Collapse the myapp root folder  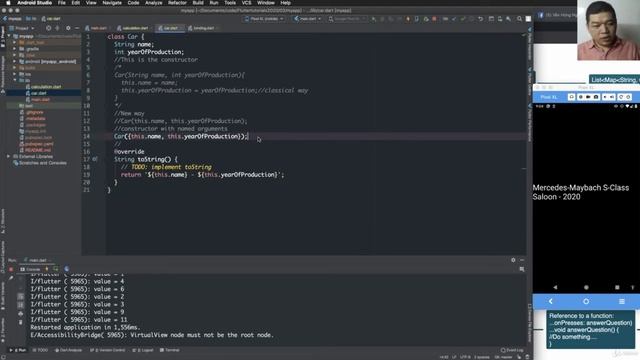point(9,36)
